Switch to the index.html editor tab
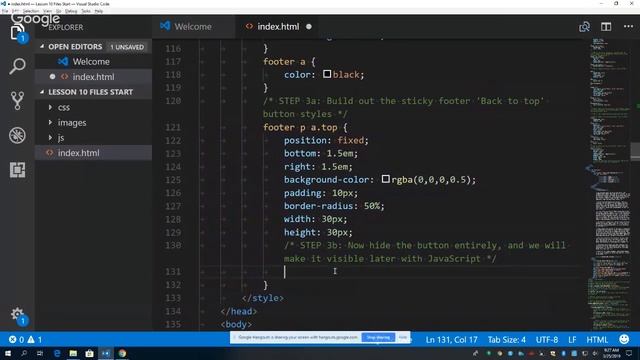The image size is (640, 360). [278, 27]
